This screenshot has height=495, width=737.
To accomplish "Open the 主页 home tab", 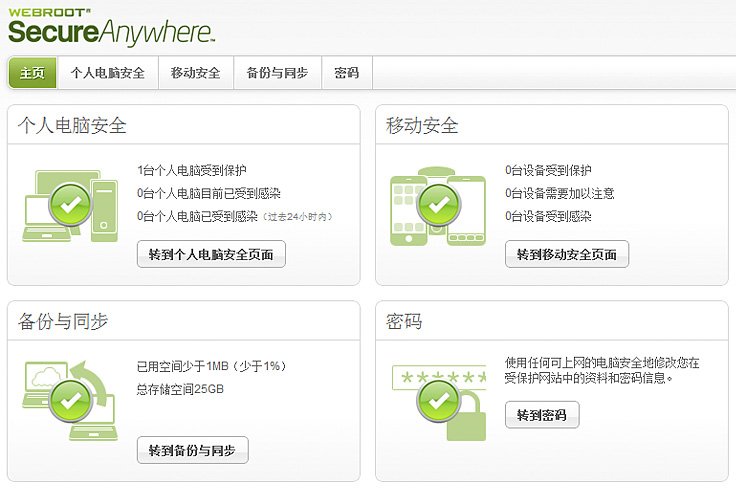I will click(32, 73).
